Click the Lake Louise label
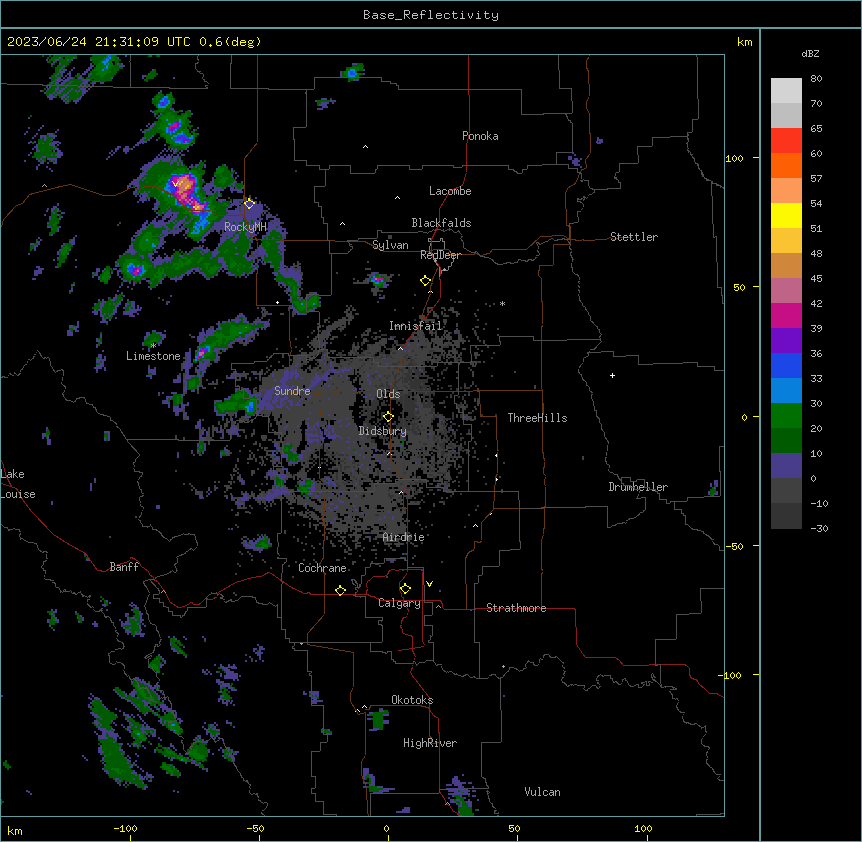The height and width of the screenshot is (842, 862). tap(18, 484)
